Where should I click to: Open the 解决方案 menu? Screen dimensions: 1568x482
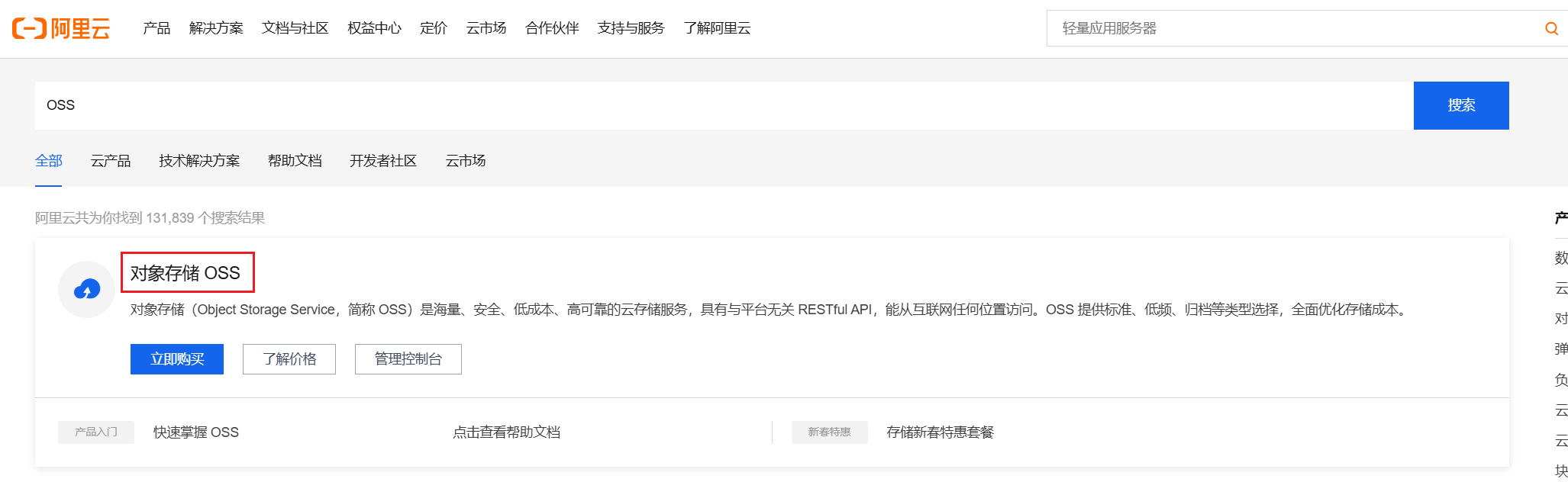pos(216,28)
